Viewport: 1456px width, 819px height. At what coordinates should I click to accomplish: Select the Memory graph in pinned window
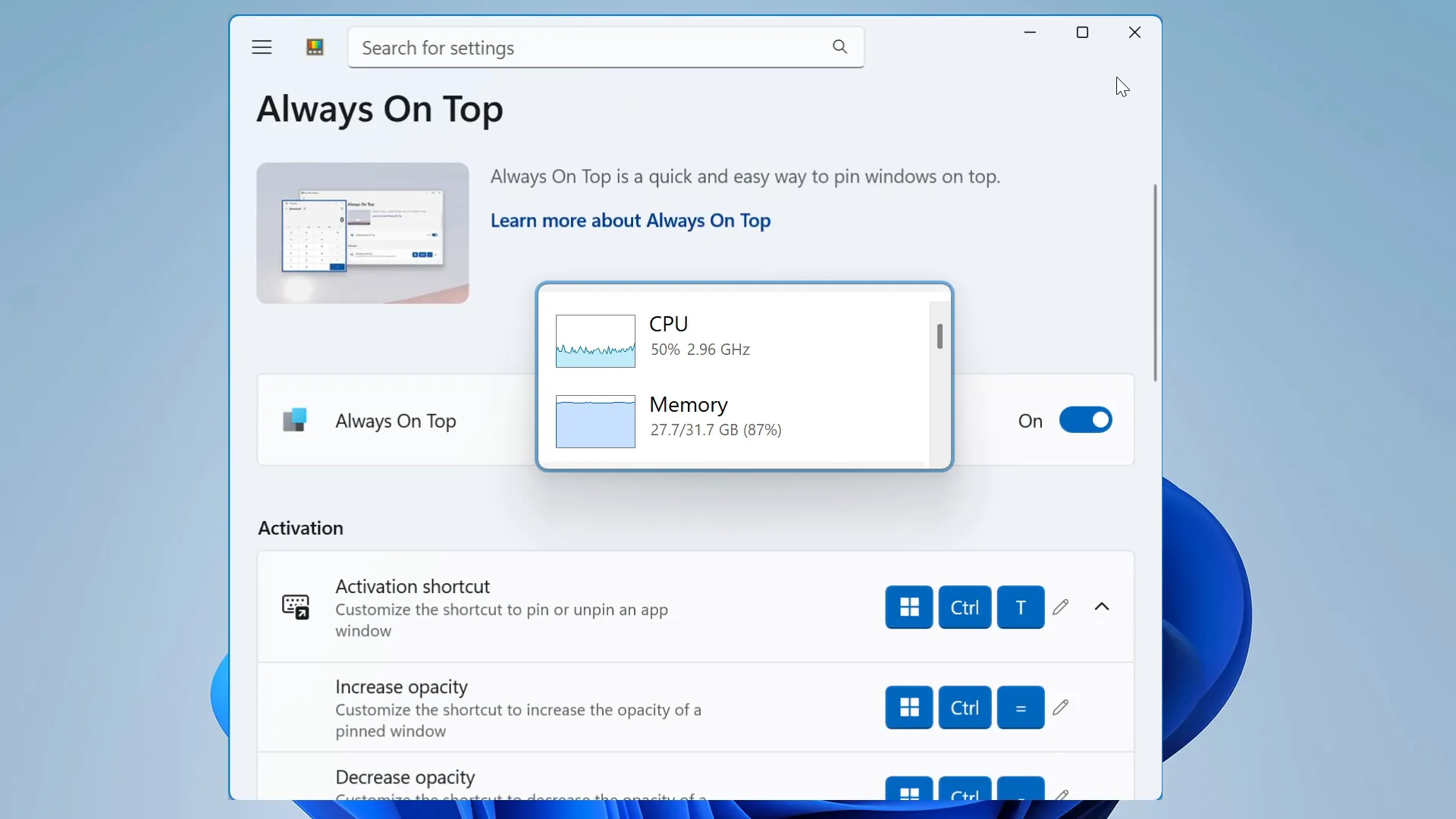(595, 422)
